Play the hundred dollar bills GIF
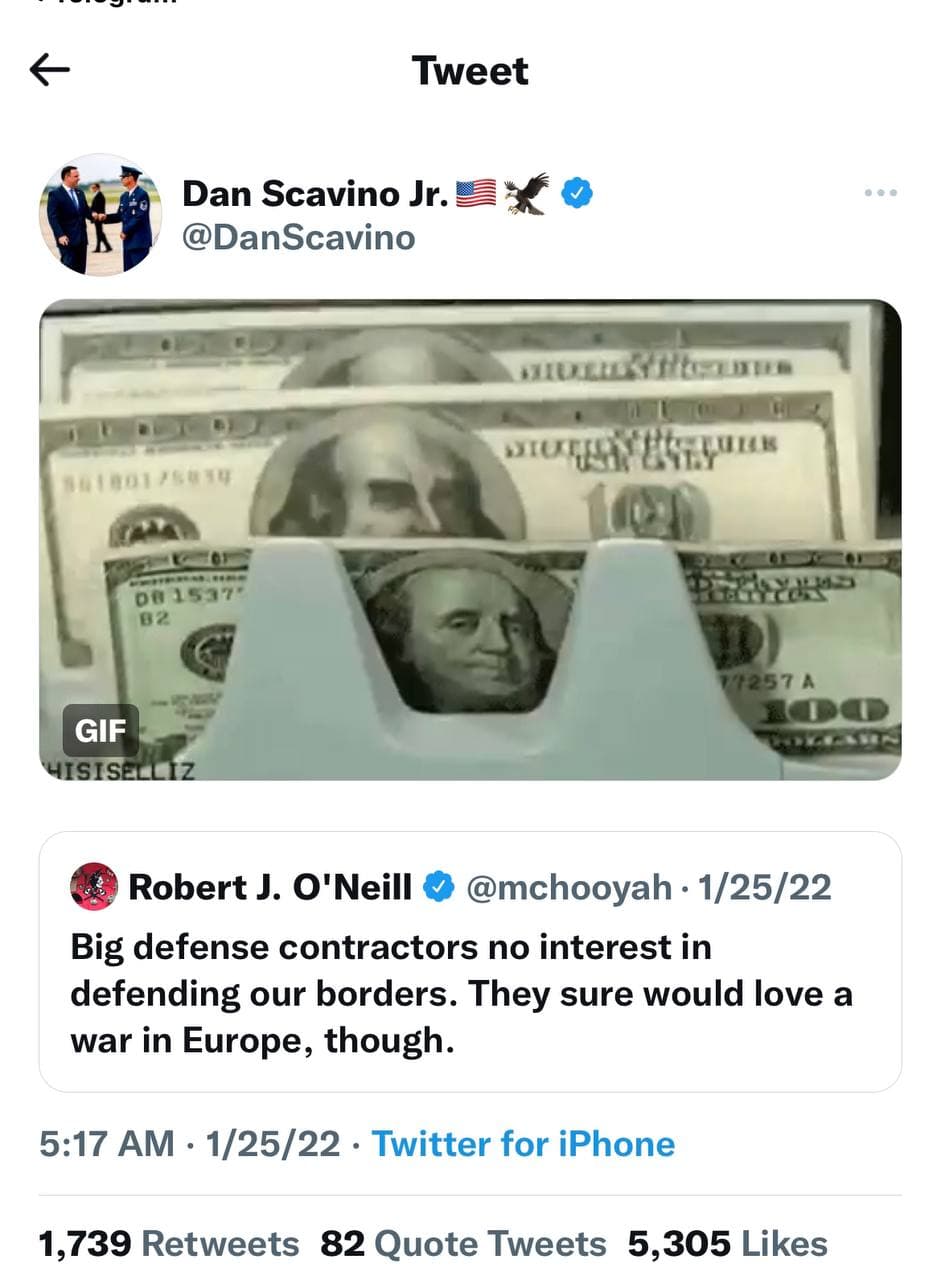The height and width of the screenshot is (1280, 941). click(470, 540)
